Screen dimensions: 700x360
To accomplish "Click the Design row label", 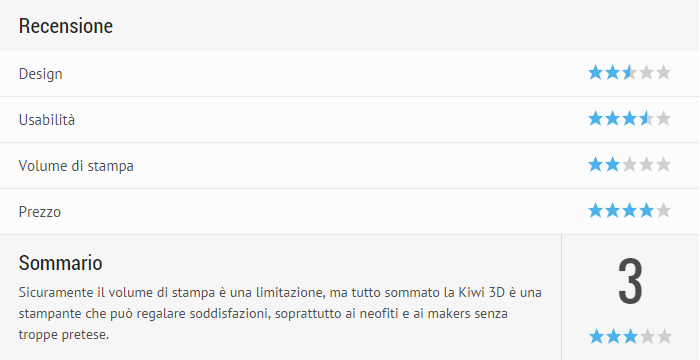I will (41, 74).
